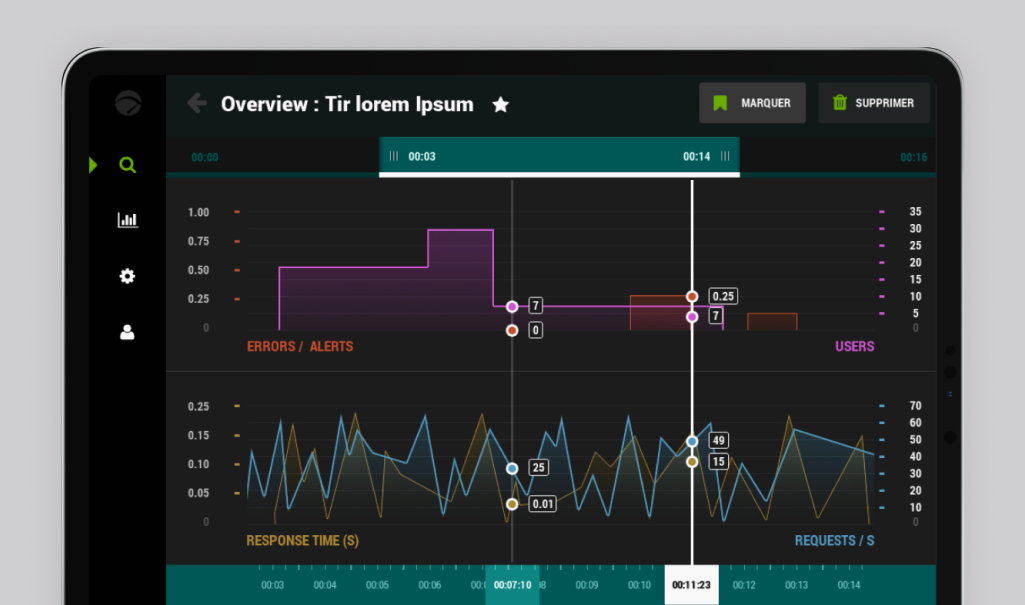Open the bar chart analytics view
This screenshot has height=605, width=1025.
[127, 219]
